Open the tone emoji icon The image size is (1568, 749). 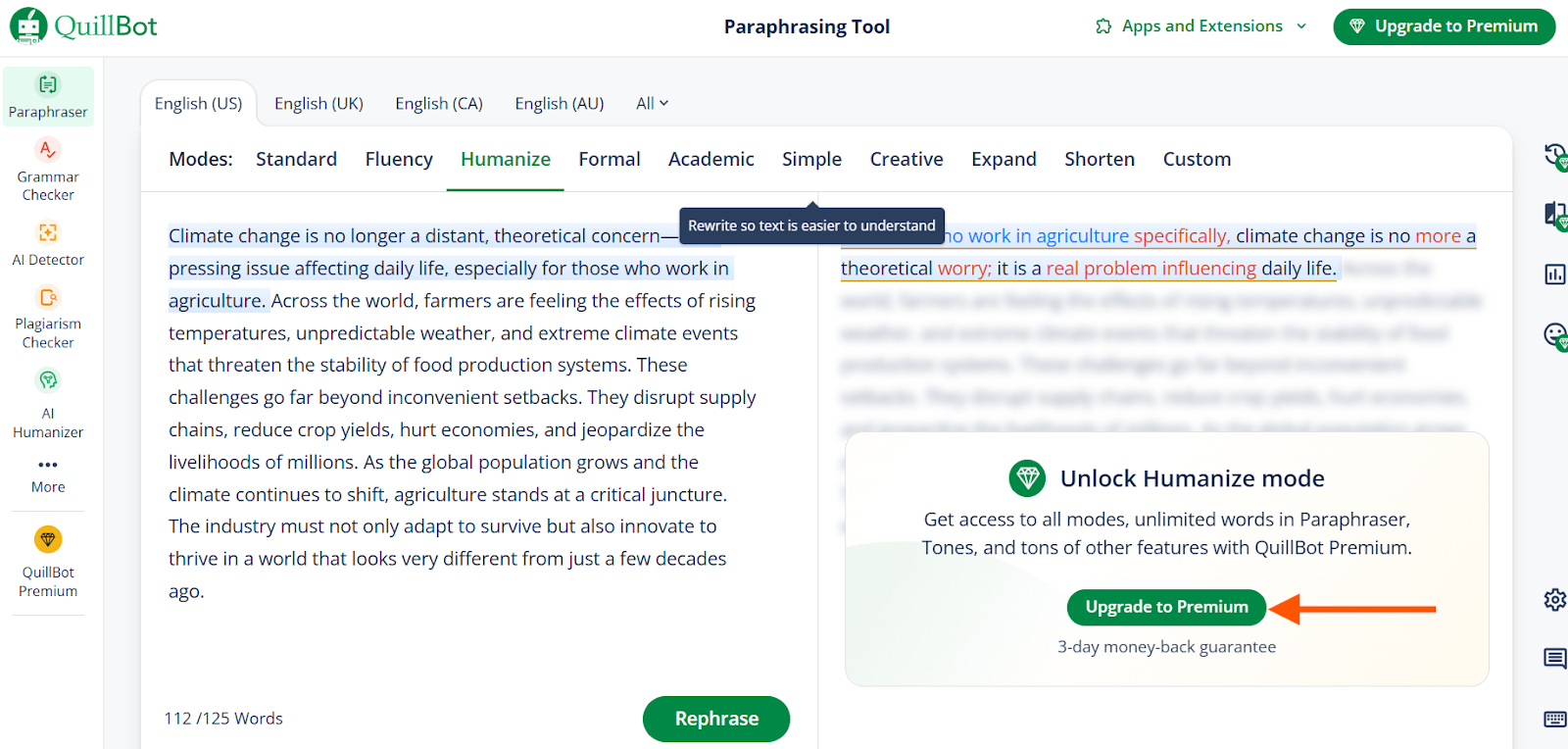[1555, 336]
